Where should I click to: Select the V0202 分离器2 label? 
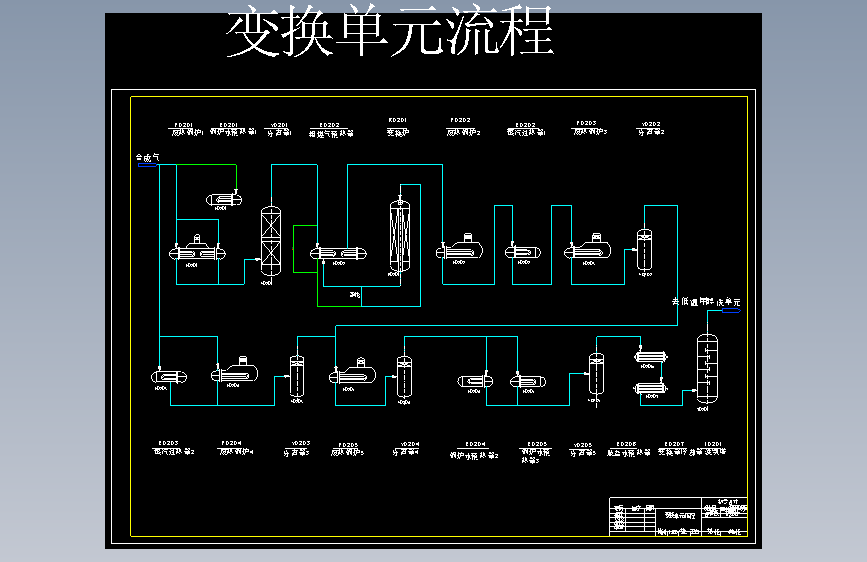pos(651,128)
